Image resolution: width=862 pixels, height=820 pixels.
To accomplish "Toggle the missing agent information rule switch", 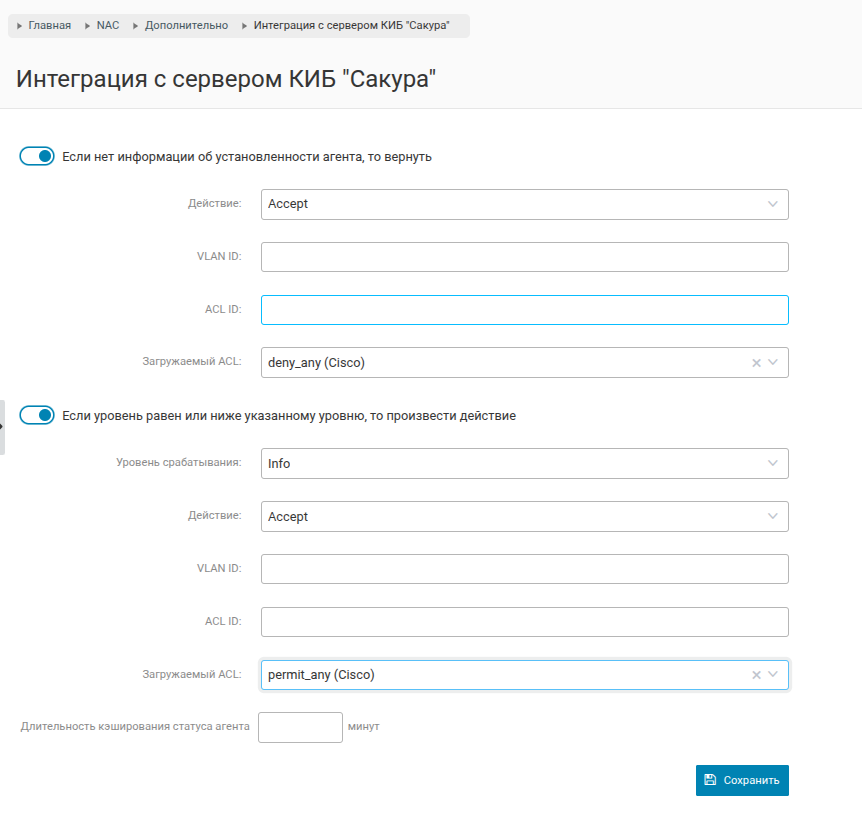I will point(37,157).
